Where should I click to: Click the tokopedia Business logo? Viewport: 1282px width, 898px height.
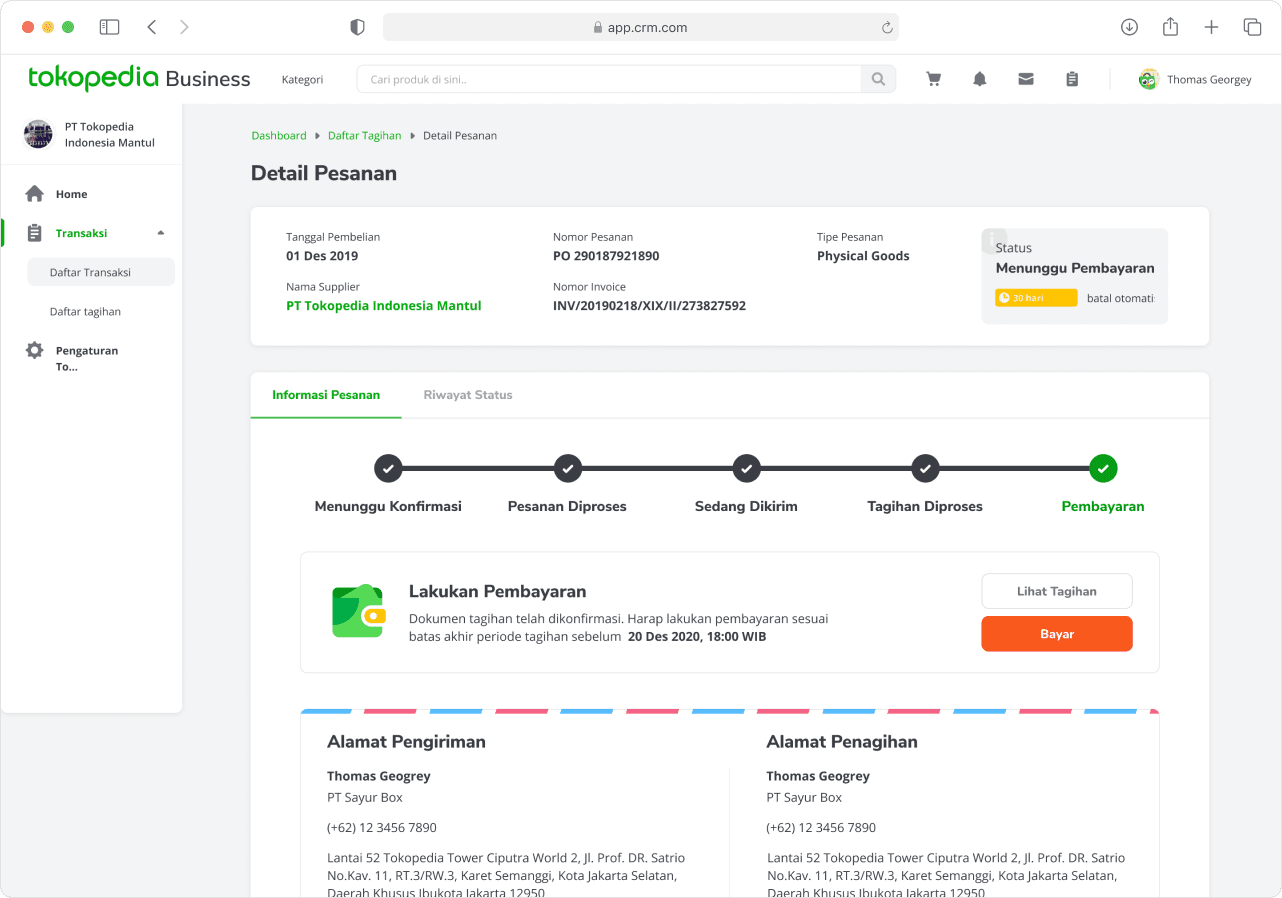click(x=139, y=79)
